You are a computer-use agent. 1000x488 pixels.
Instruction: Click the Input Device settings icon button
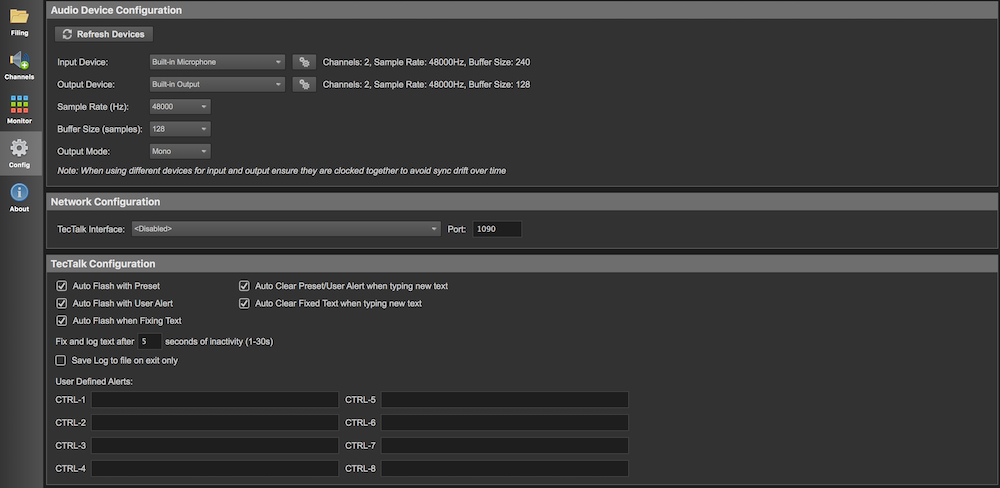click(x=304, y=62)
